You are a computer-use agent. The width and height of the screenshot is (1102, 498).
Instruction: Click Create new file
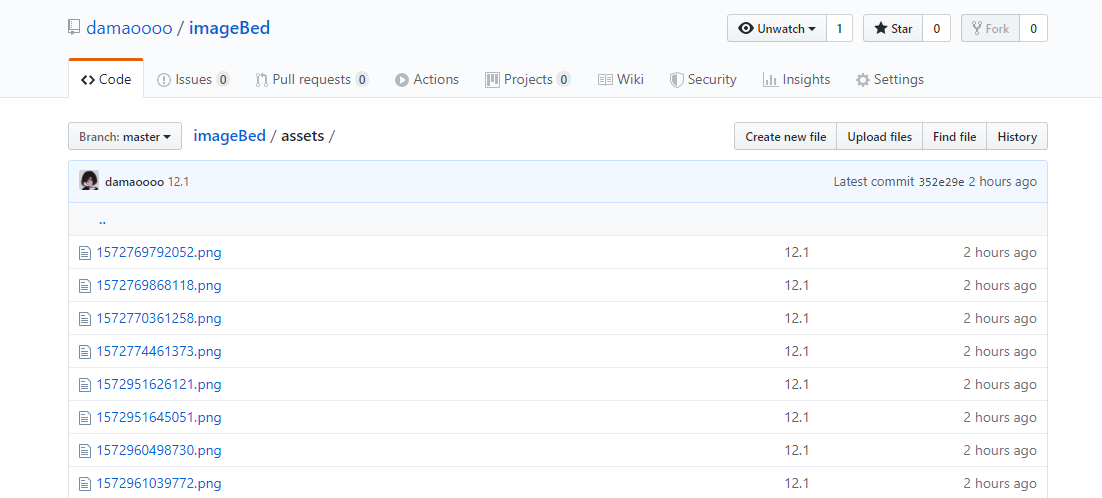coord(786,136)
